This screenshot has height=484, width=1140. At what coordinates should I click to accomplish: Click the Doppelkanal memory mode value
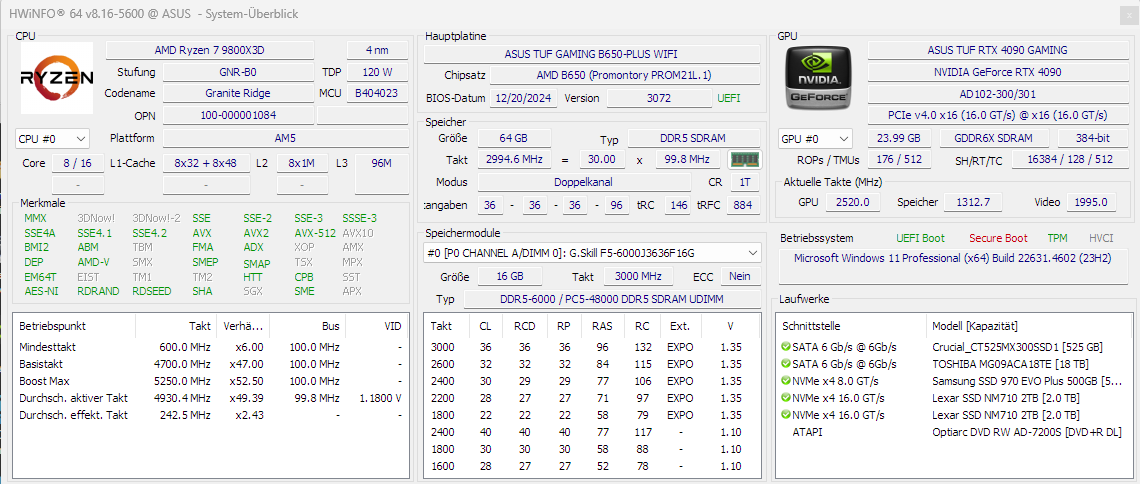tap(584, 182)
